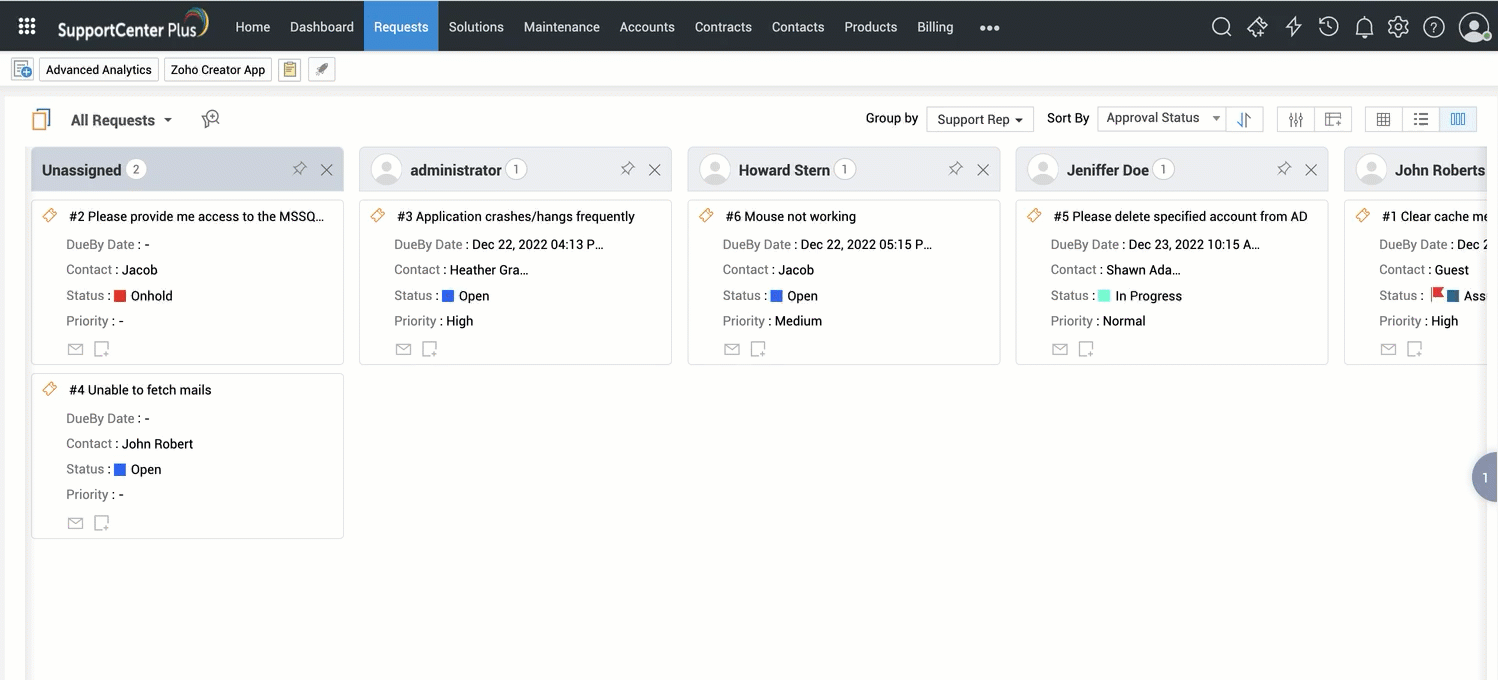Open the Contracts tab
Image resolution: width=1498 pixels, height=680 pixels.
click(723, 27)
